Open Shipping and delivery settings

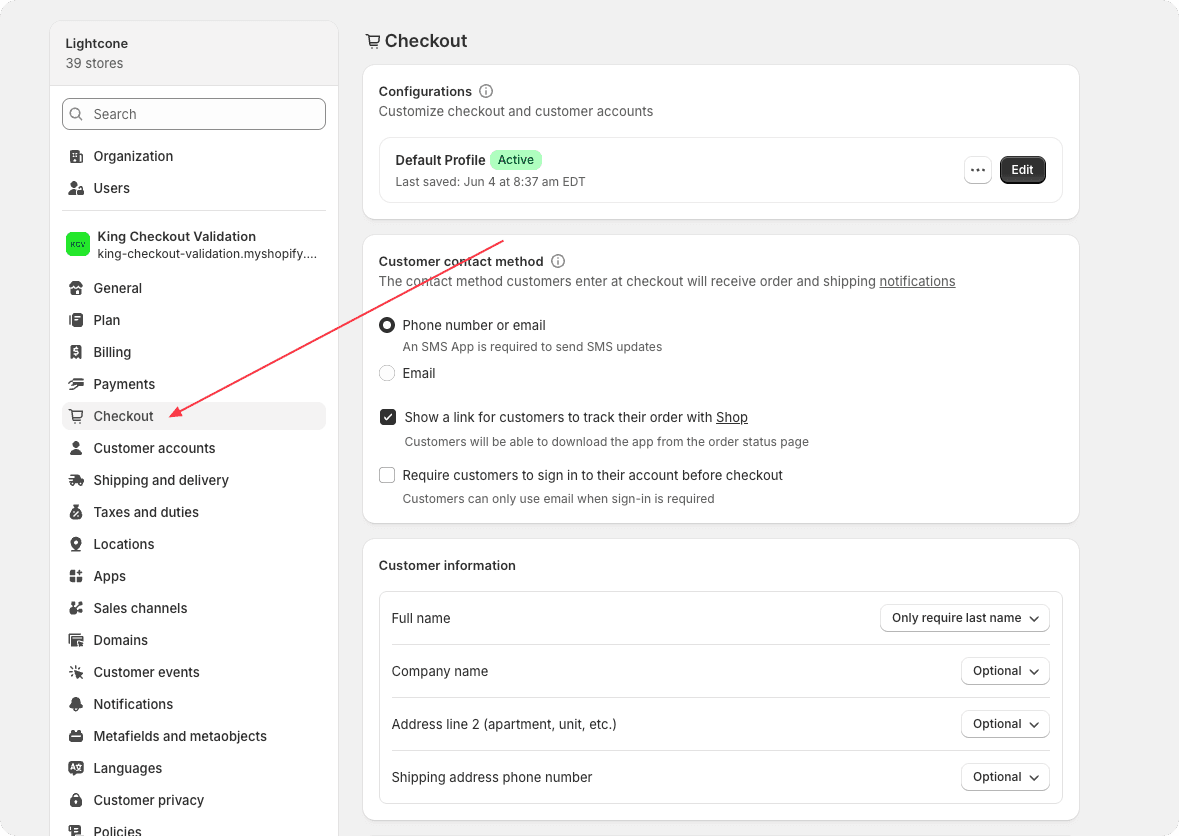tap(194, 480)
